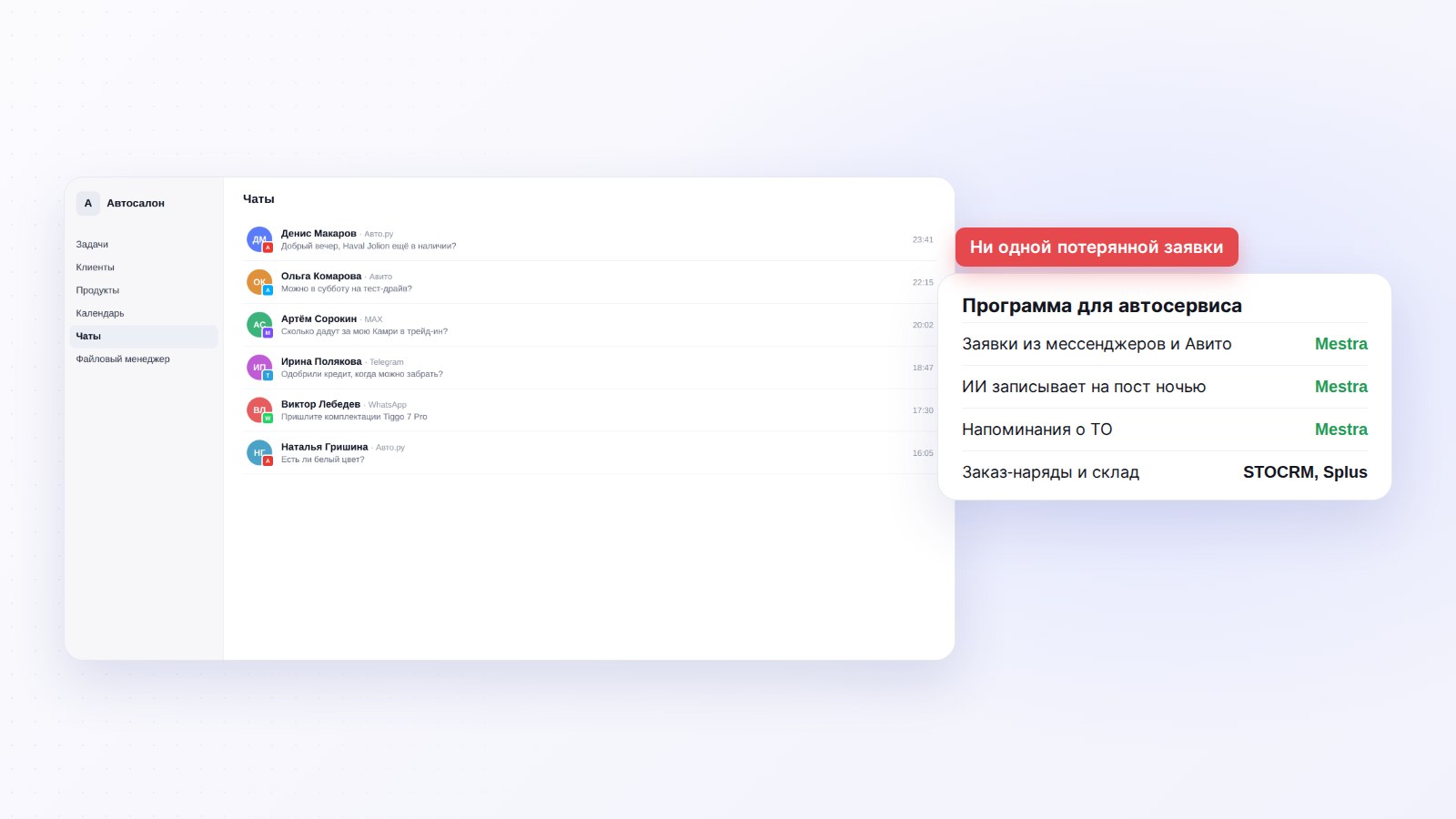Viewport: 1456px width, 819px height.
Task: Open the chat about Tiggo 7 Pro
Action: click(590, 410)
